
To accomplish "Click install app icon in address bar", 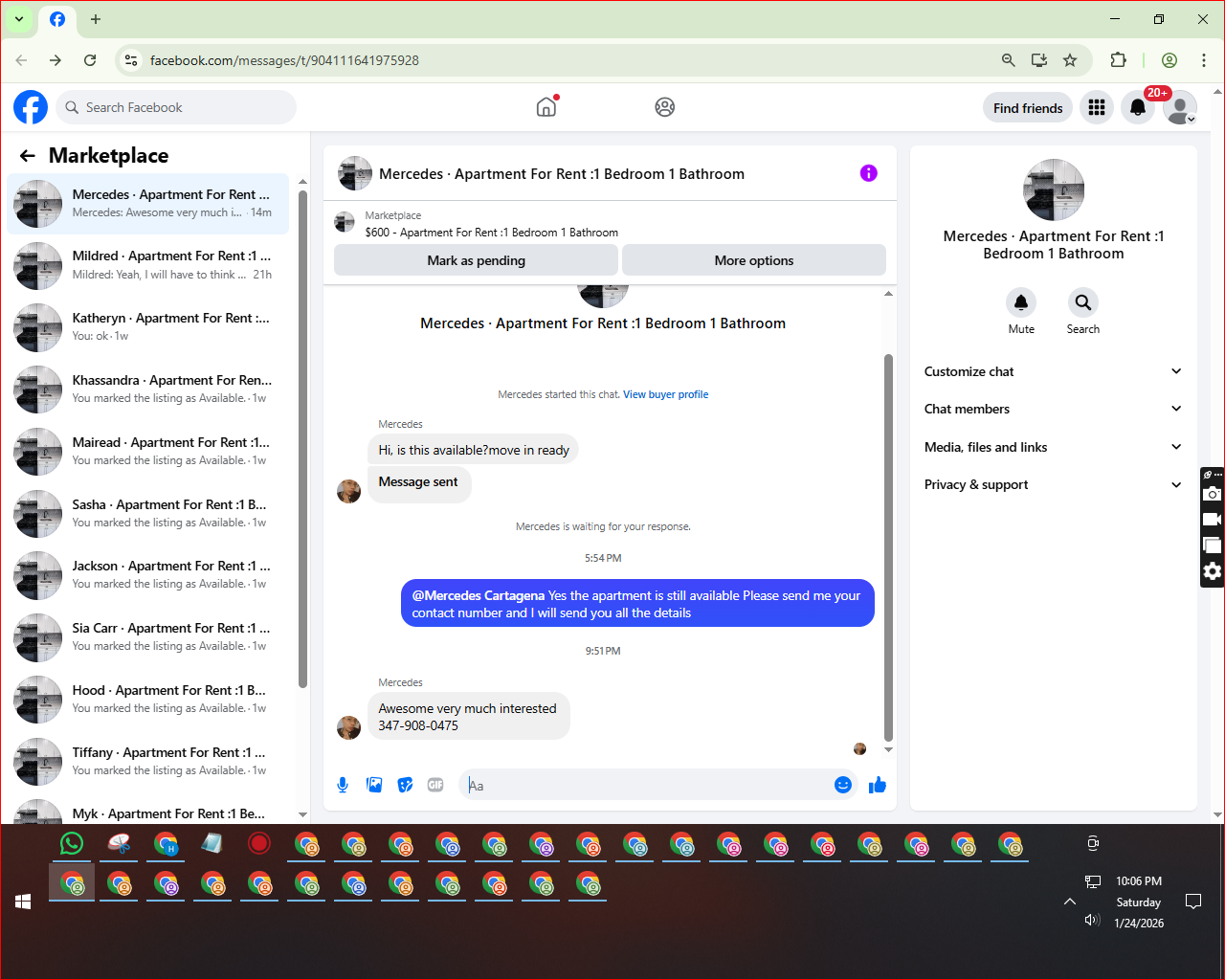I will pos(1038,60).
